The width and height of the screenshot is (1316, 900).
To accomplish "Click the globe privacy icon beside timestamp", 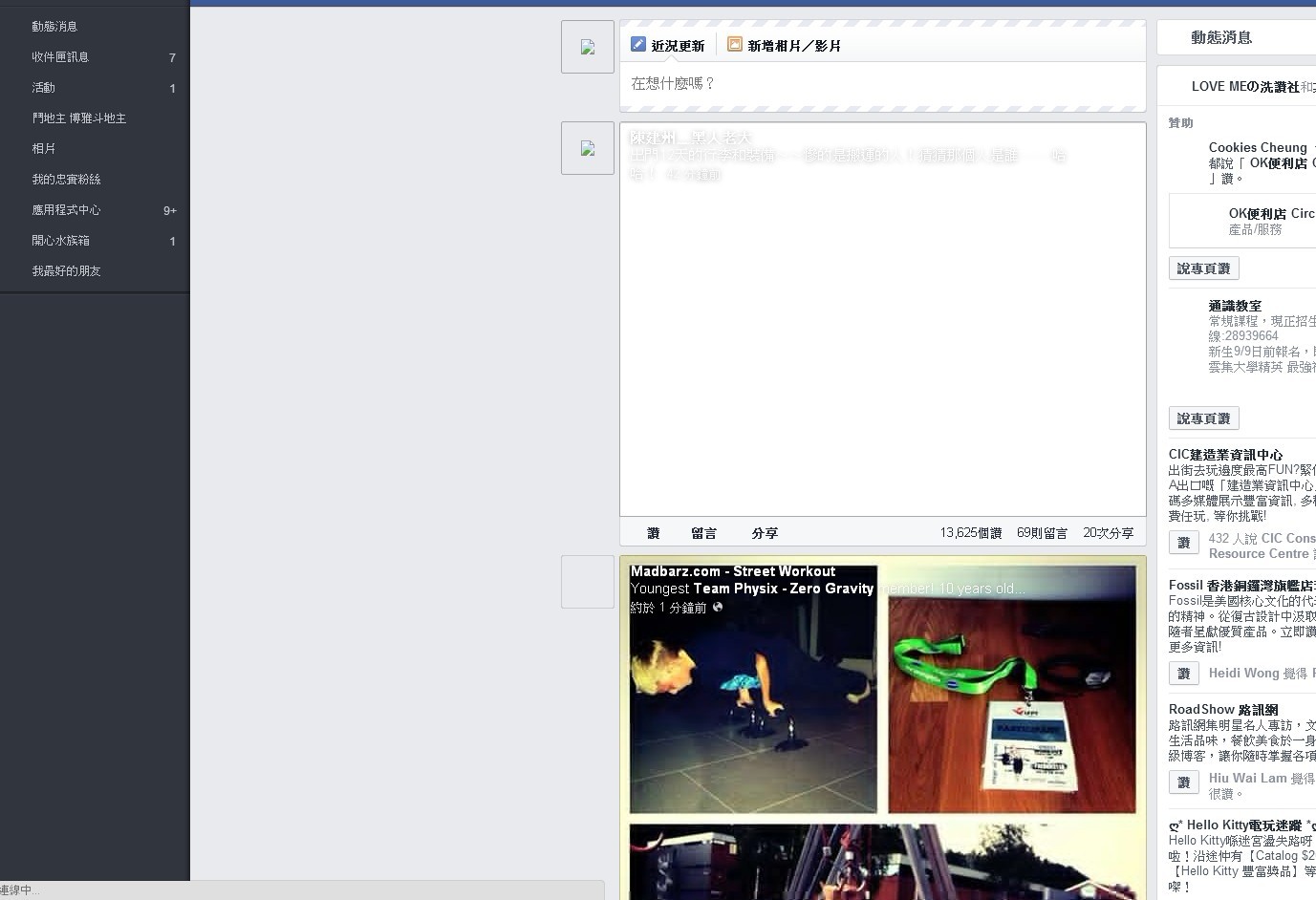I will [x=718, y=607].
